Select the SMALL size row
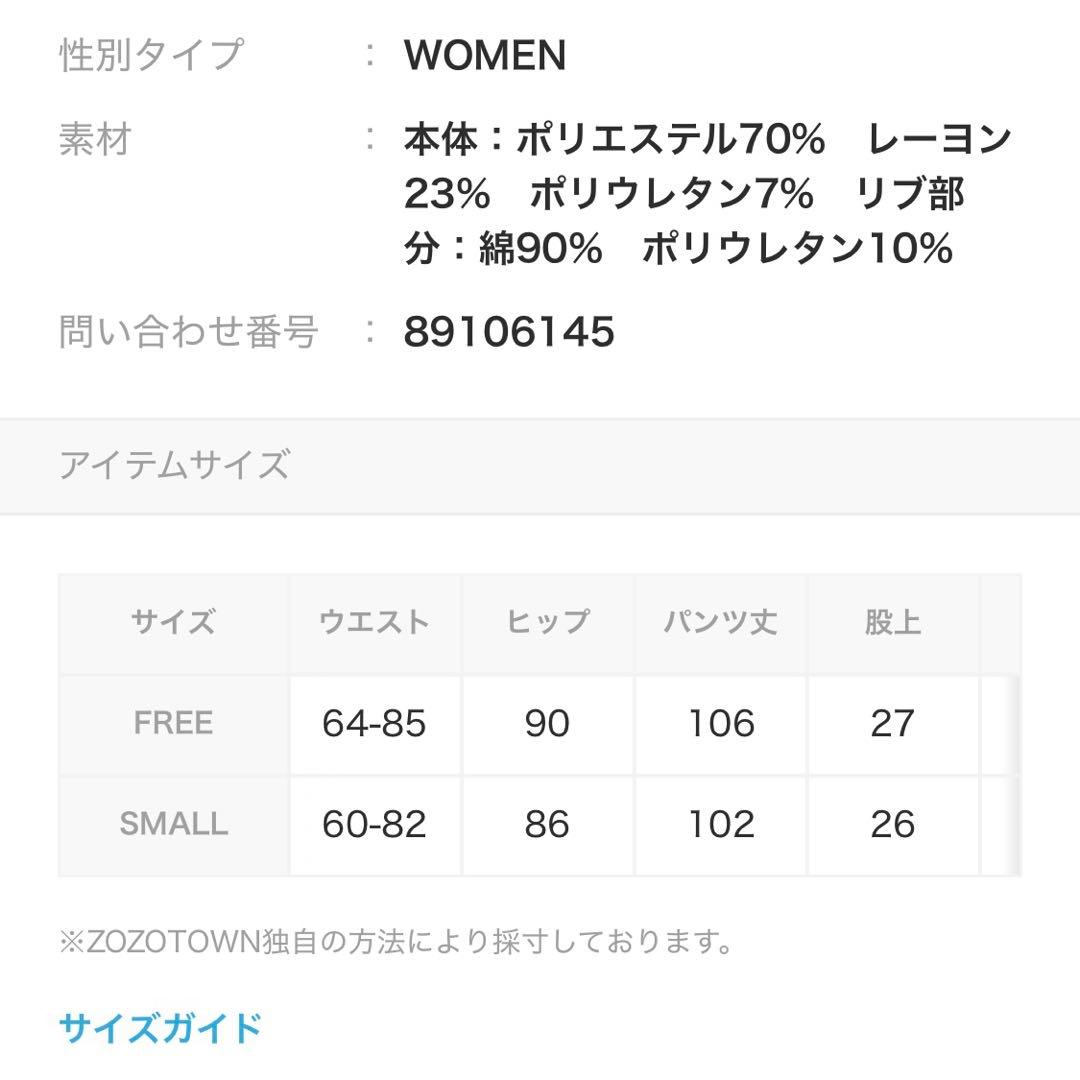The width and height of the screenshot is (1080, 1080). point(172,825)
